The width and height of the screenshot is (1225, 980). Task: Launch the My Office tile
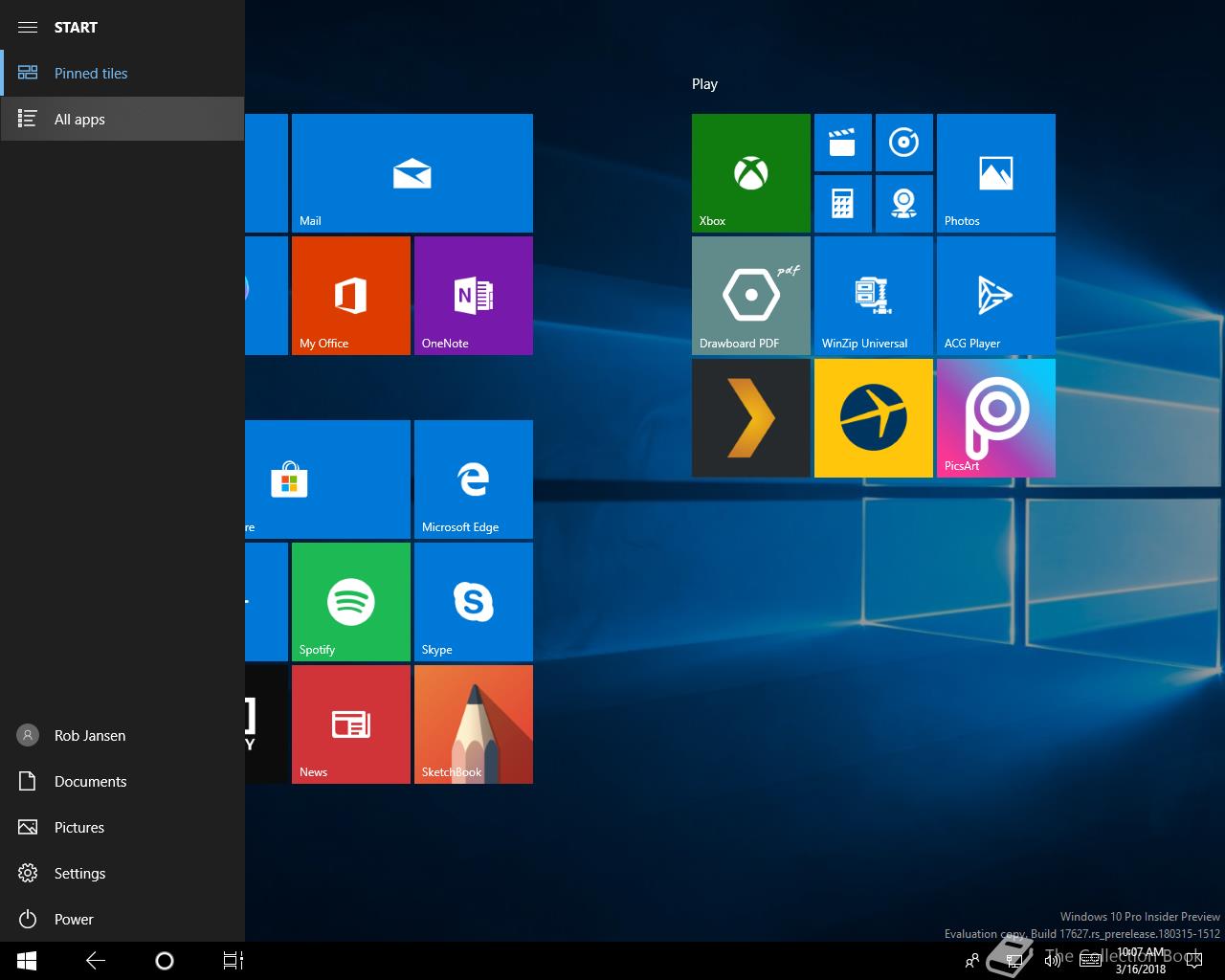(x=350, y=296)
